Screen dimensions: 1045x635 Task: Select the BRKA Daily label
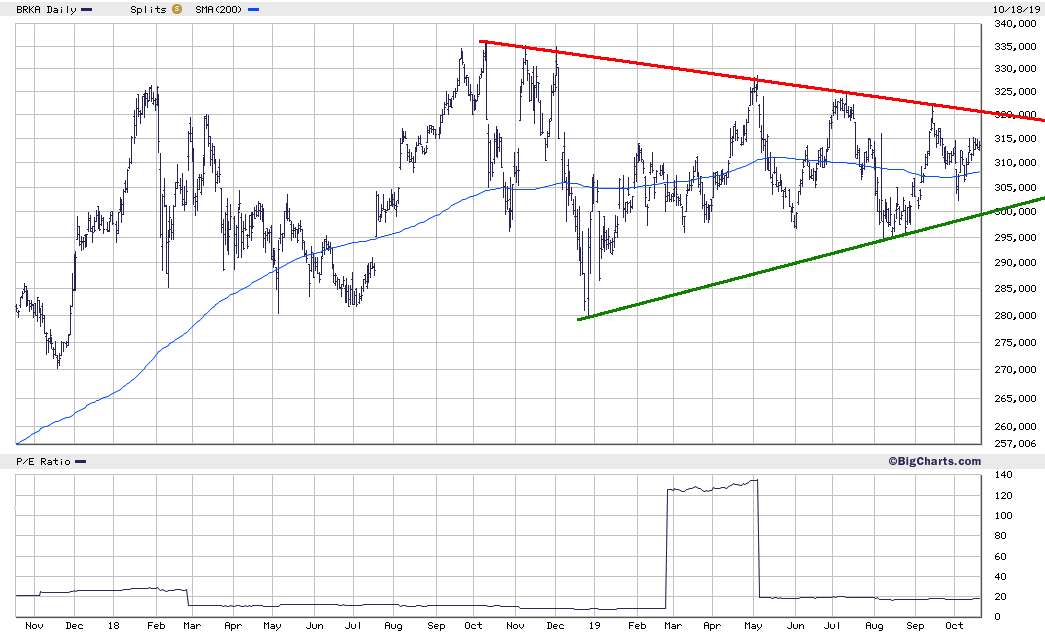(46, 10)
